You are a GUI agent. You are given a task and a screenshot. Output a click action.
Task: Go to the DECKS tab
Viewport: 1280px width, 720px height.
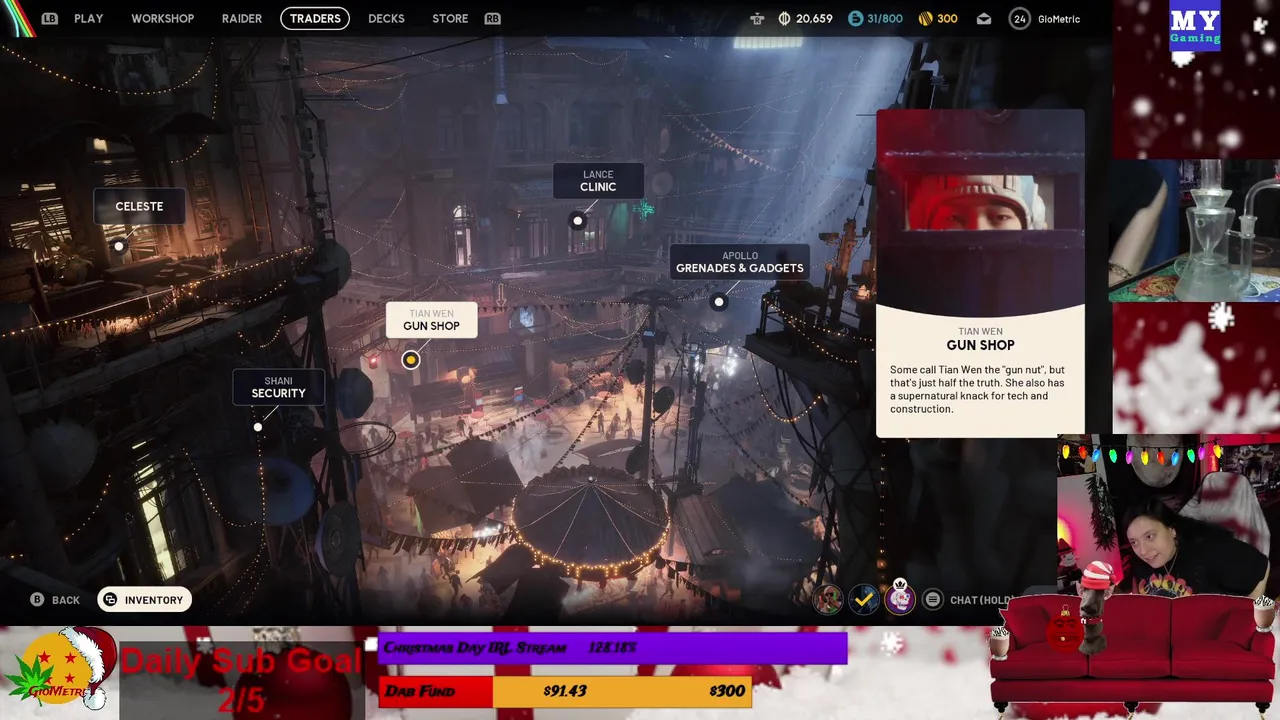point(386,18)
